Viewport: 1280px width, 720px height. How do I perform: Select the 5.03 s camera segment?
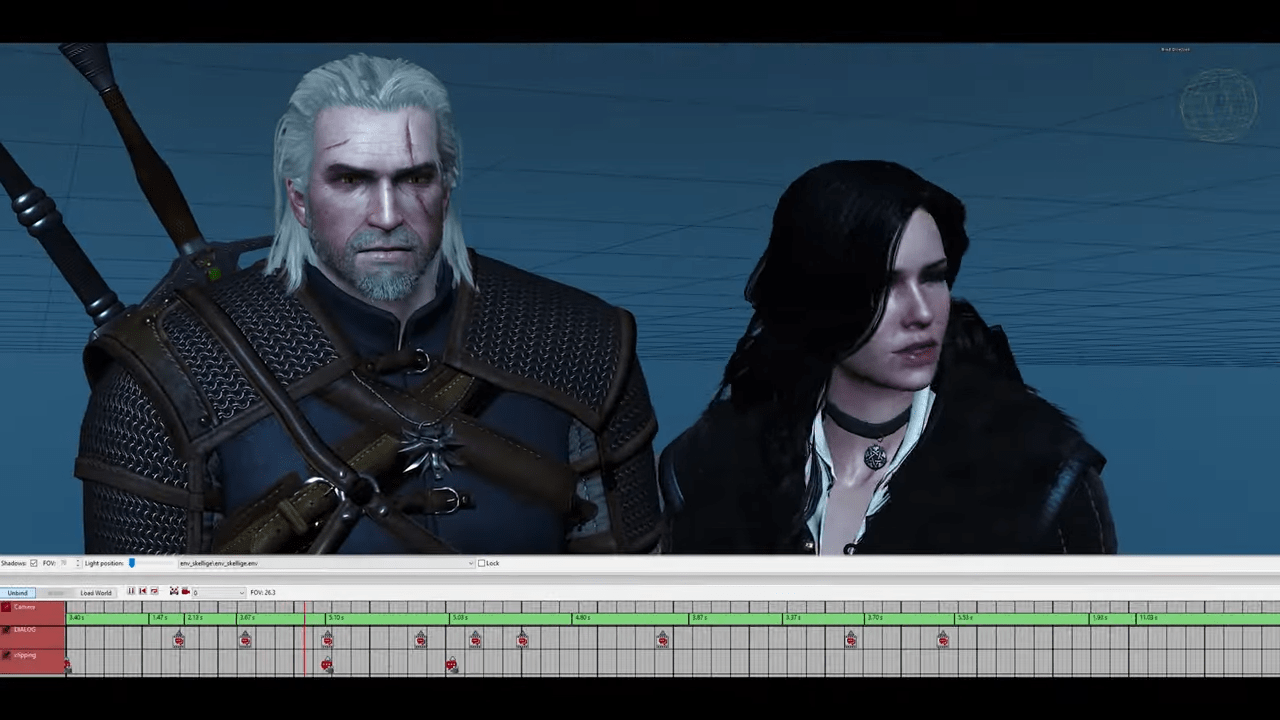pyautogui.click(x=511, y=619)
